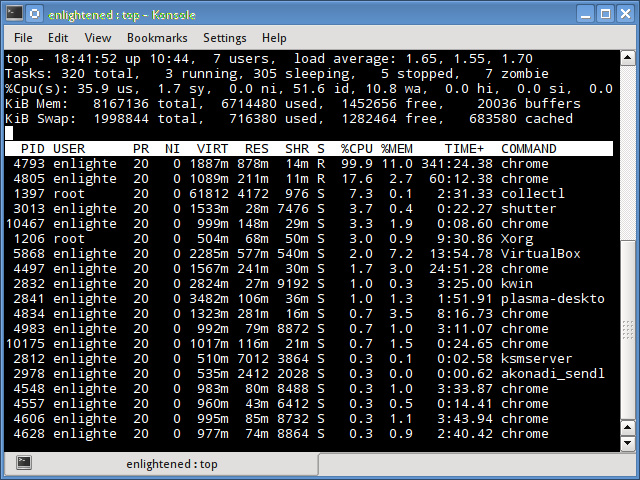
Task: Click the scrollbar down arrow at bottom
Action: tap(628, 443)
